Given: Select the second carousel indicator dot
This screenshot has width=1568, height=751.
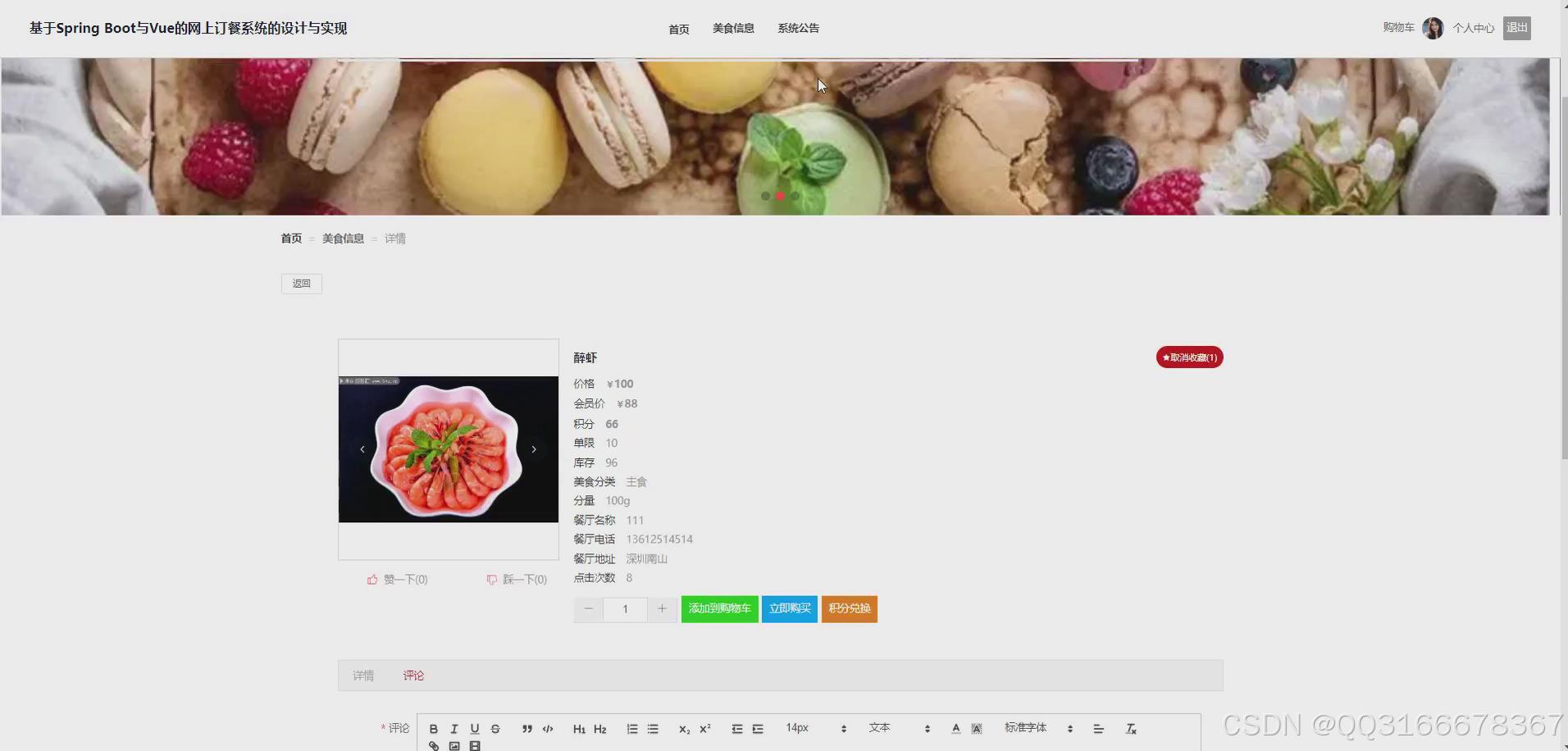Looking at the screenshot, I should click(x=780, y=196).
